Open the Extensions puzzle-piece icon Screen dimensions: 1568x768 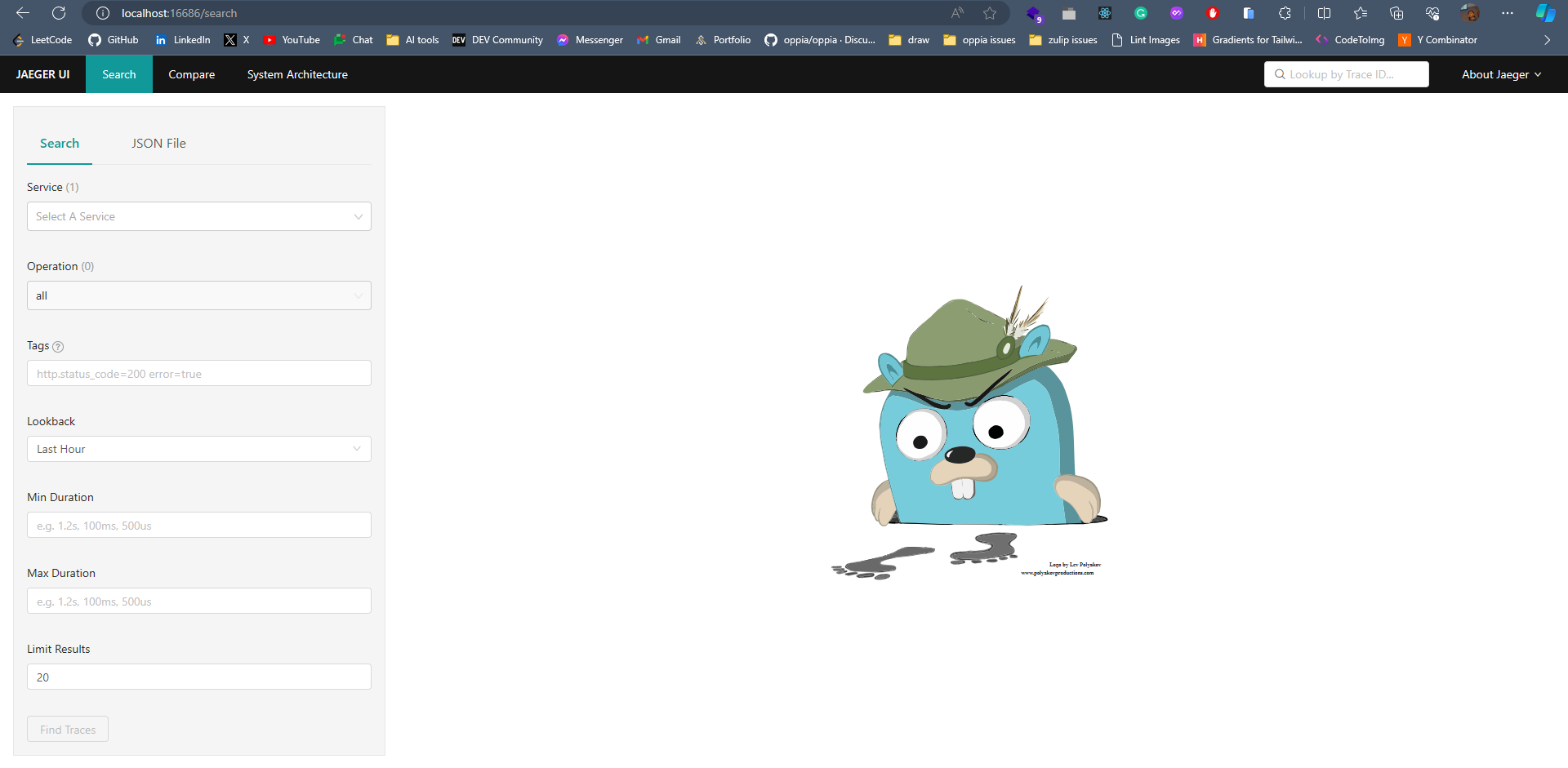tap(1285, 13)
